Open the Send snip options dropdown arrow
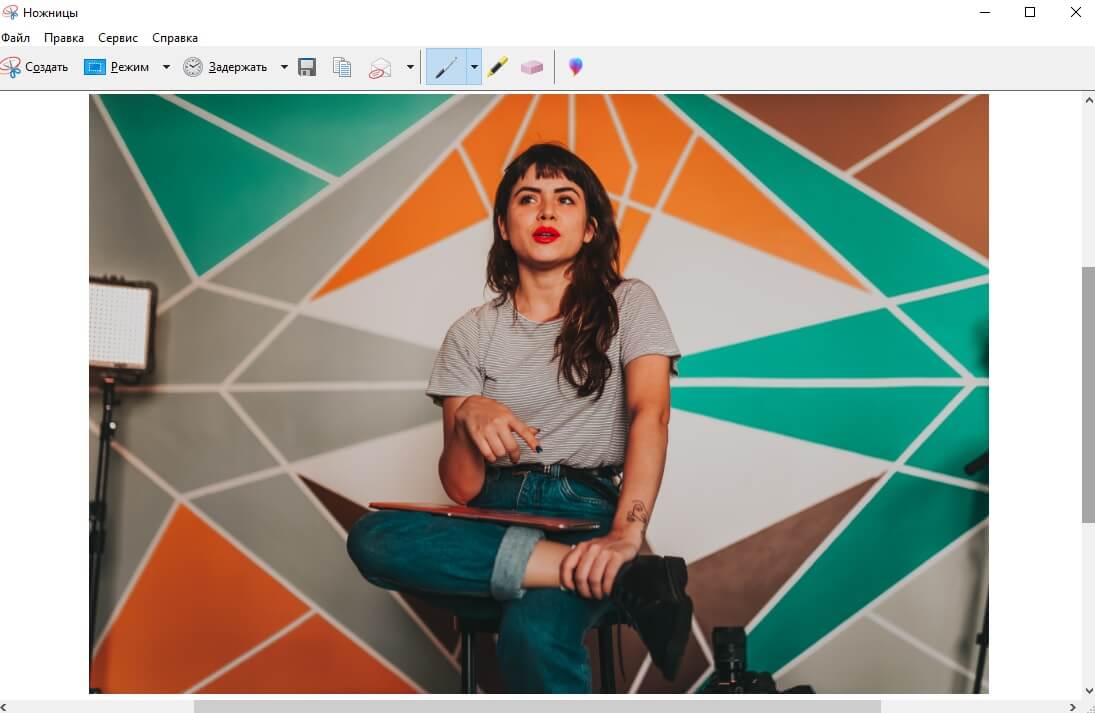Viewport: 1095px width, 713px height. pos(410,67)
